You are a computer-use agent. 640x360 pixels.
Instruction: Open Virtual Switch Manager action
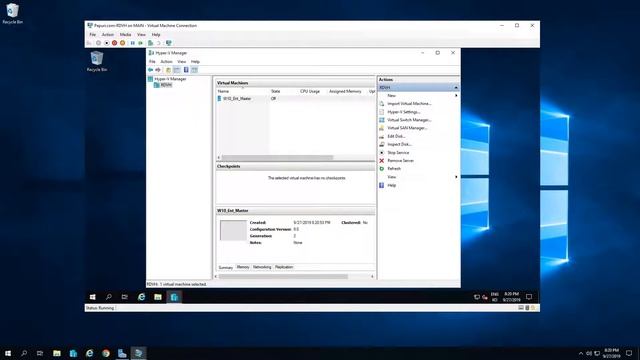coord(409,120)
